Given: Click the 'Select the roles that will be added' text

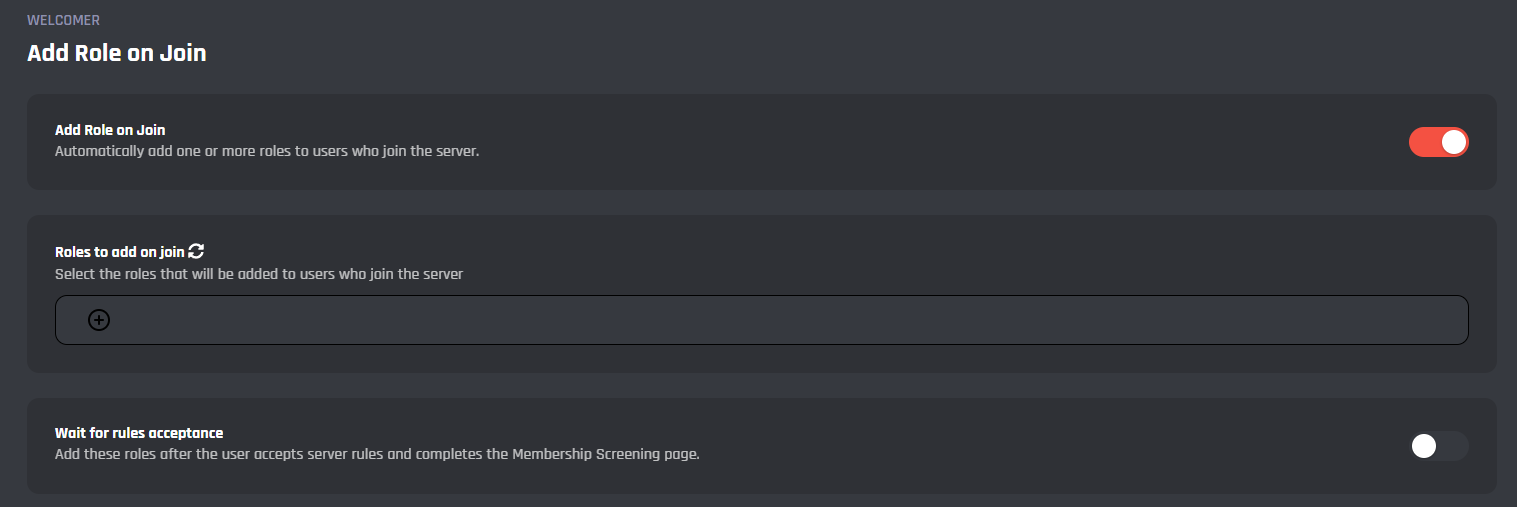Looking at the screenshot, I should click(259, 274).
